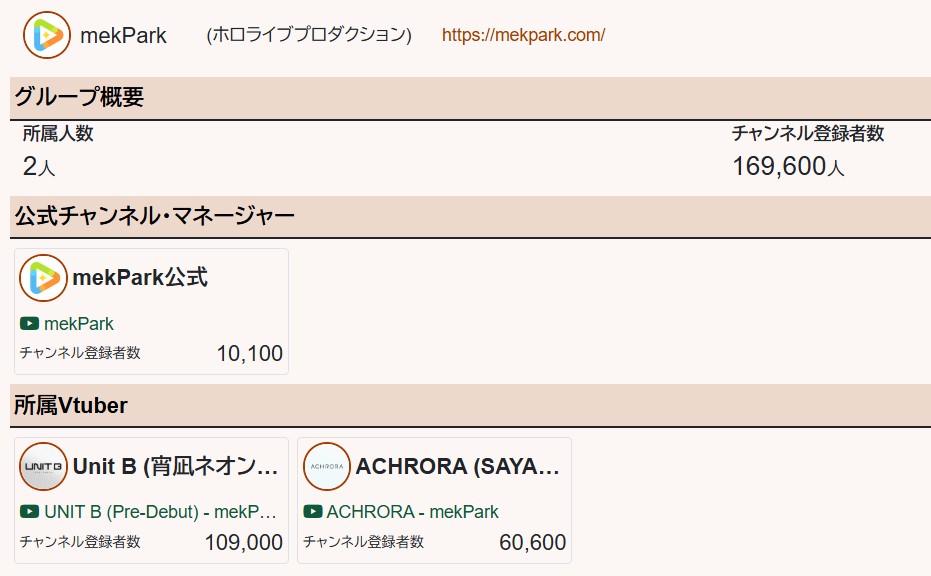Screen dimensions: 931x576
Task: Click the UNIT B round avatar
Action: [x=43, y=467]
